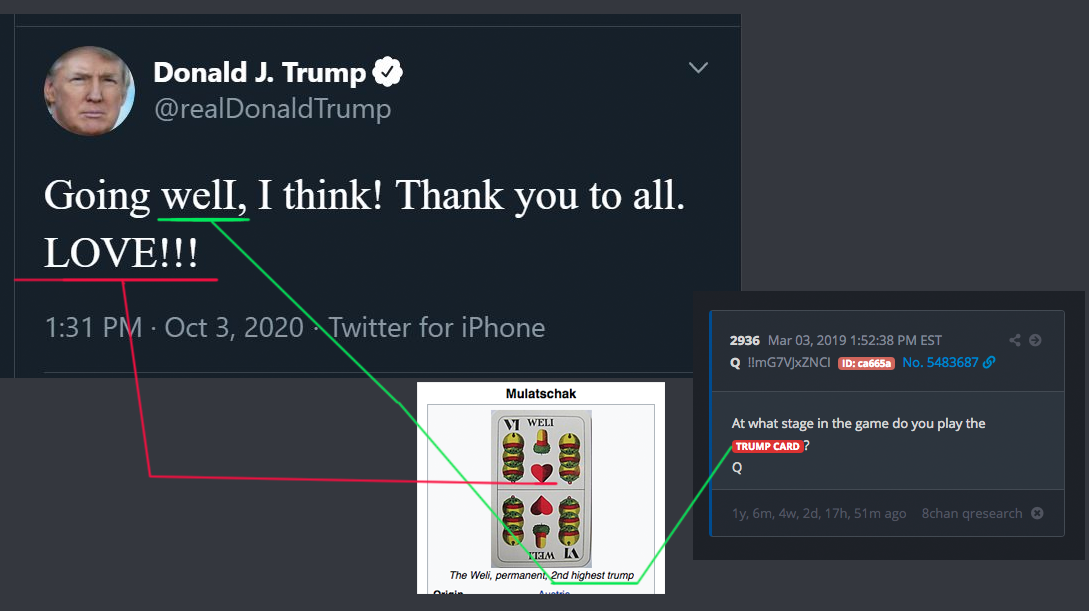This screenshot has height=611, width=1089.
Task: Click the red TRUMP CARD highlight tag
Action: [x=767, y=446]
